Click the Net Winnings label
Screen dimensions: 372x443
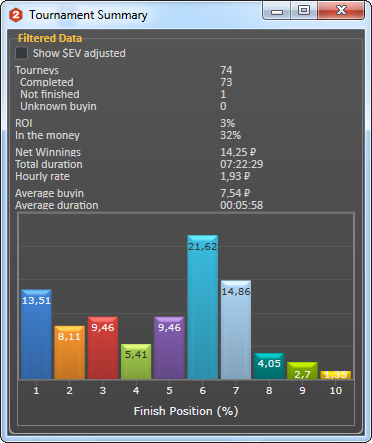[x=48, y=152]
